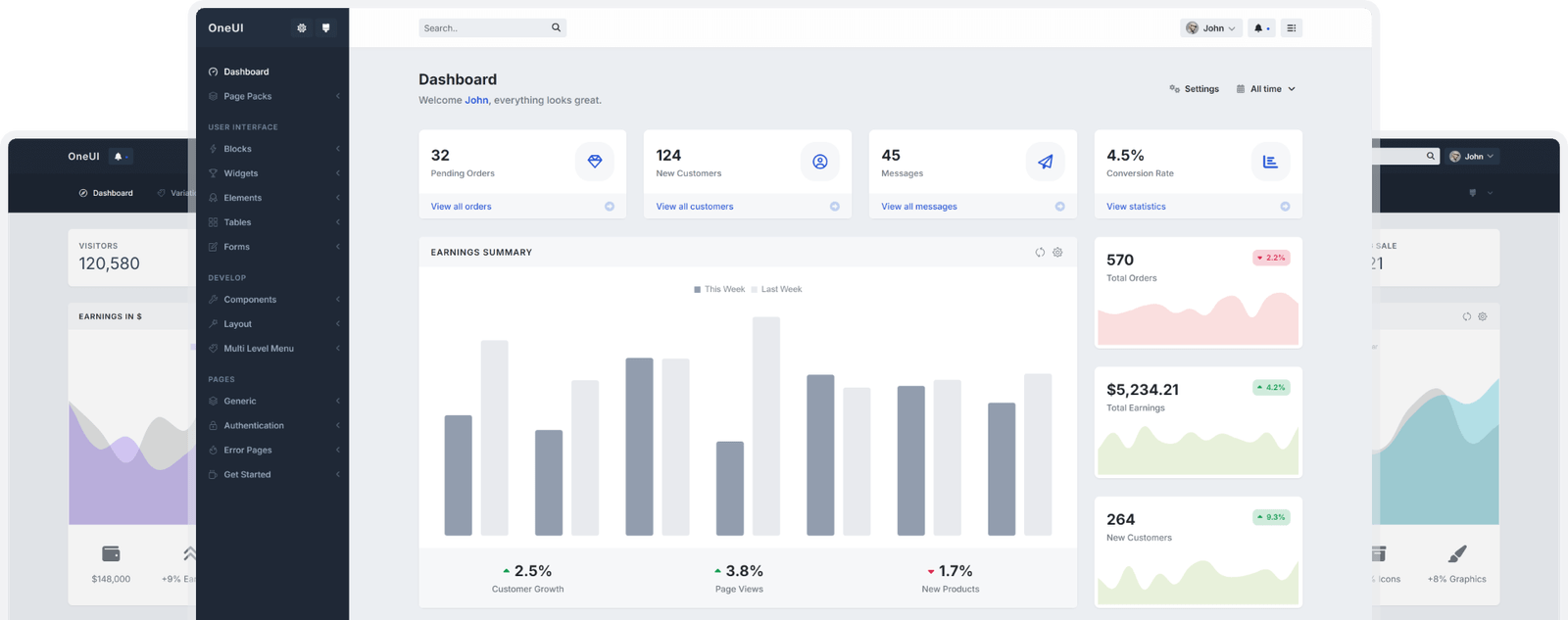Click the pink Total Orders area chart
1568x620 pixels.
[x=1198, y=323]
